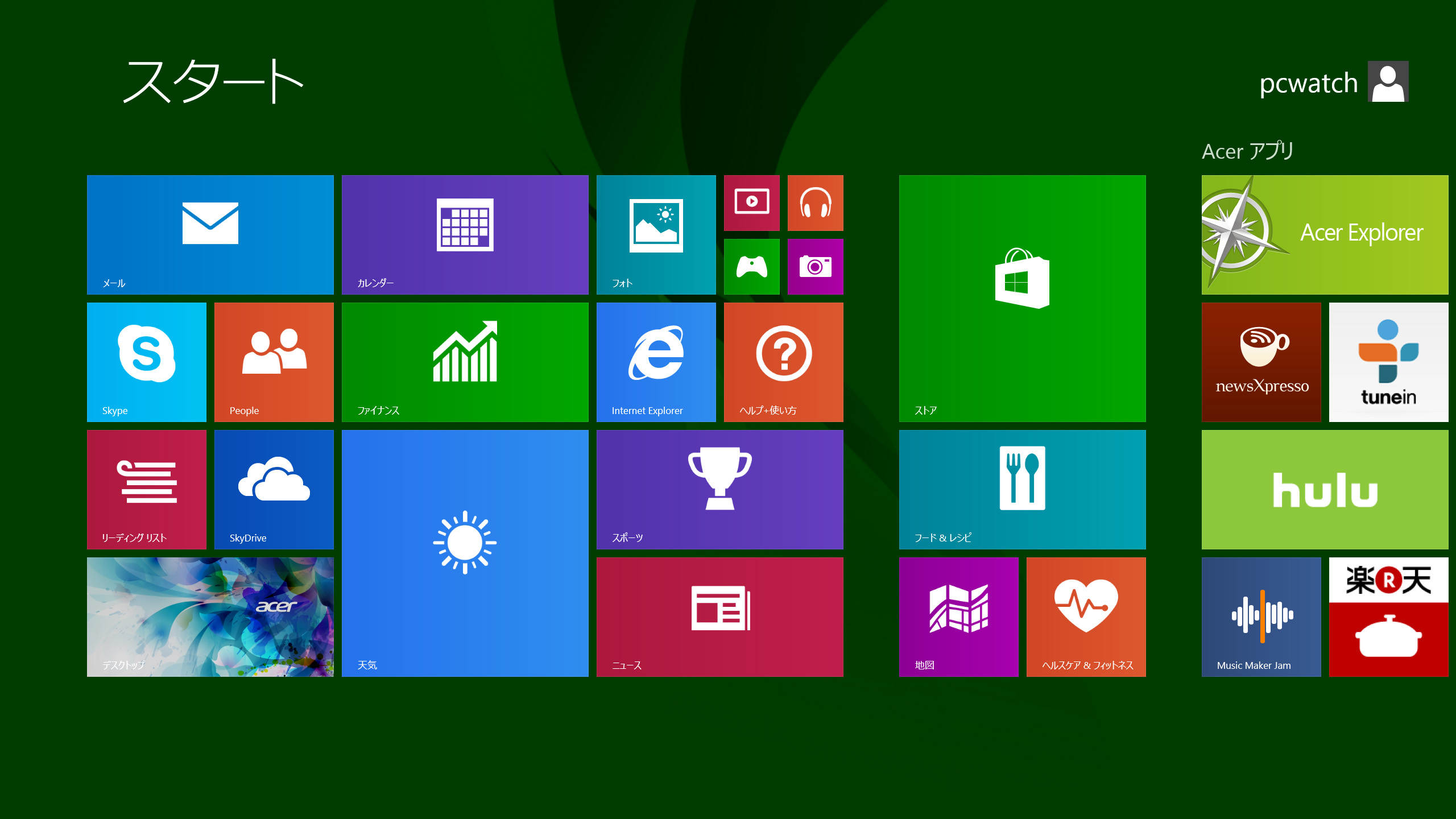Image resolution: width=1456 pixels, height=819 pixels.
Task: Launch the Xbox Games controller tile
Action: (x=751, y=266)
